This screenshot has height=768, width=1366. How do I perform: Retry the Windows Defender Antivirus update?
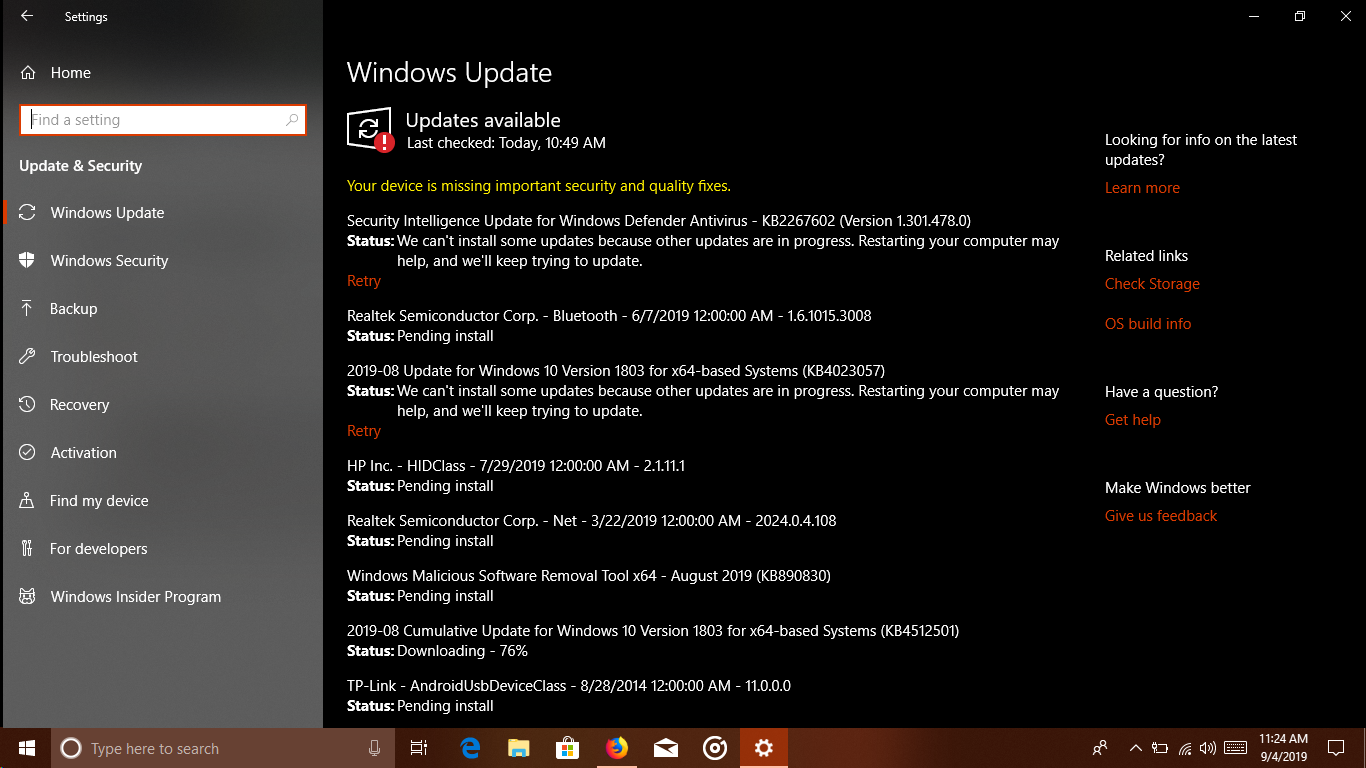pos(364,281)
